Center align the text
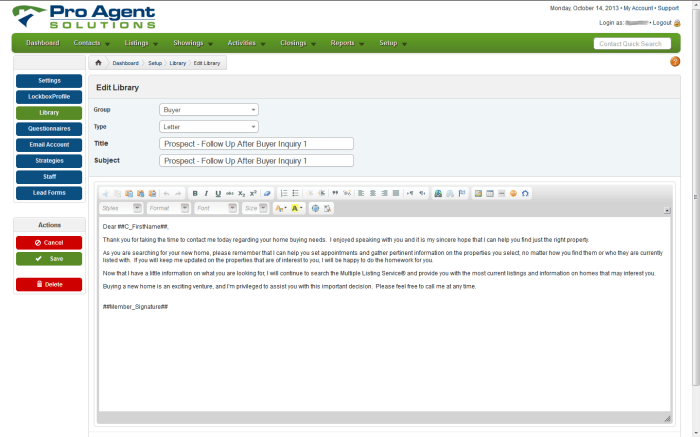This screenshot has height=437, width=700. [x=372, y=193]
